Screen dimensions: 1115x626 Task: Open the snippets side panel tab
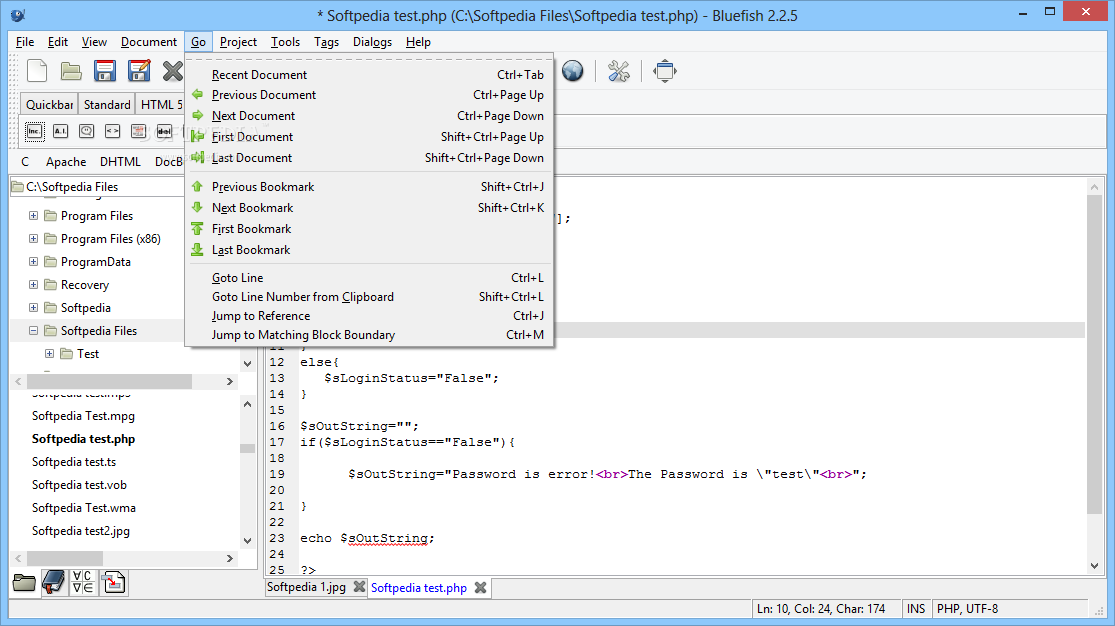tap(113, 583)
